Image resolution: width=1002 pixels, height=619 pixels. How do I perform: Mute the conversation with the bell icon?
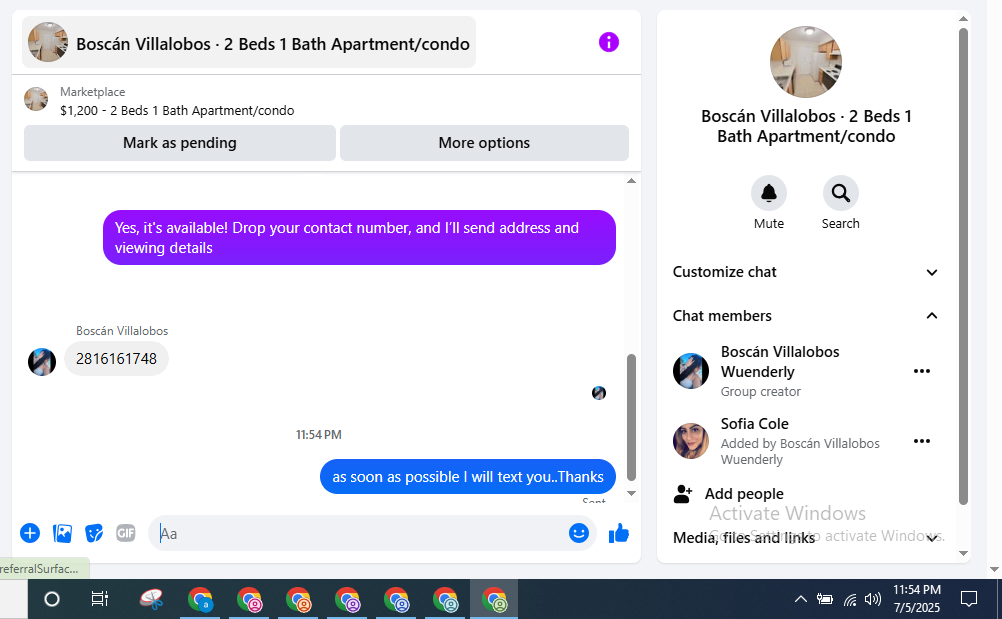(x=768, y=193)
